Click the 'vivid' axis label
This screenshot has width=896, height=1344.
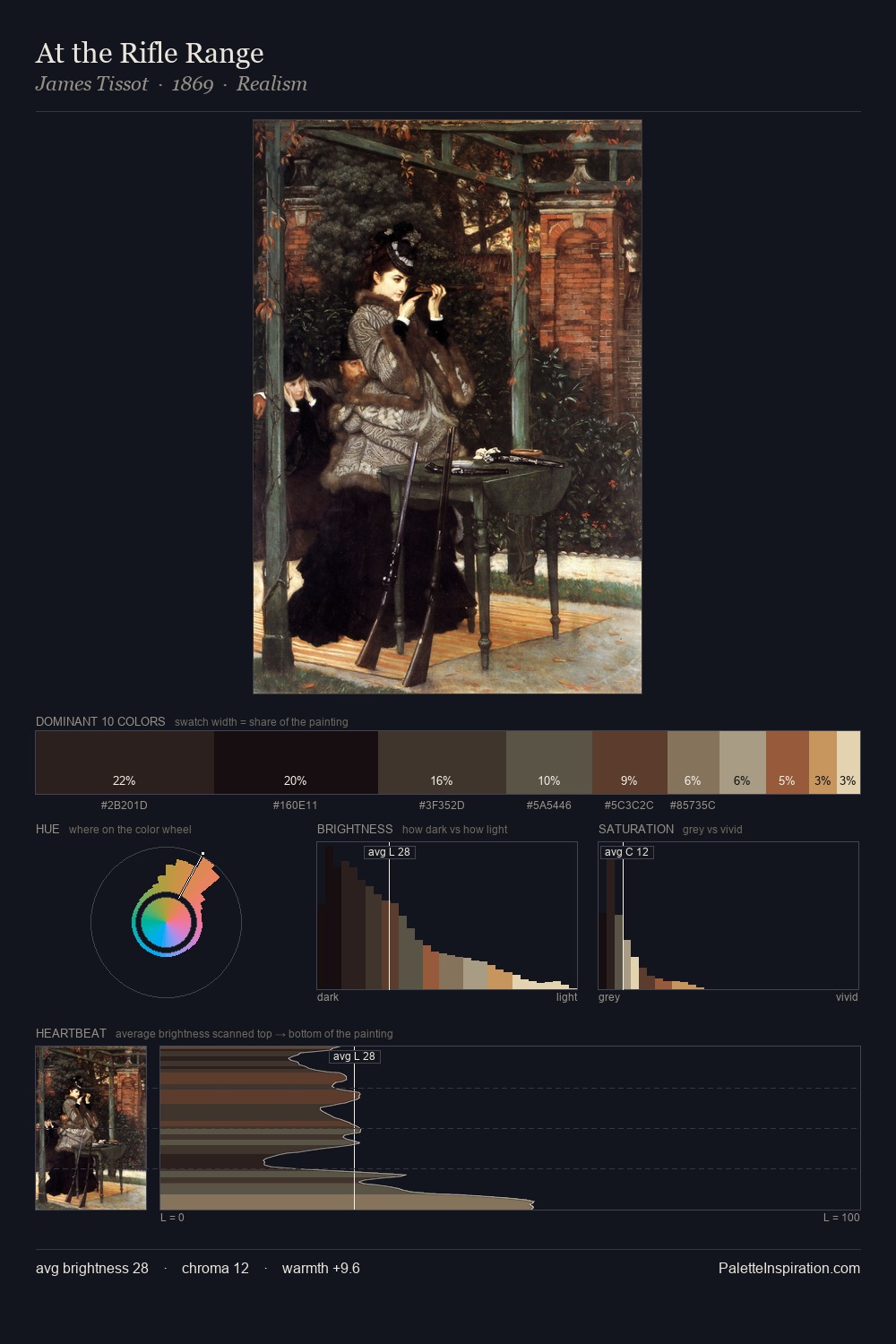click(x=847, y=996)
